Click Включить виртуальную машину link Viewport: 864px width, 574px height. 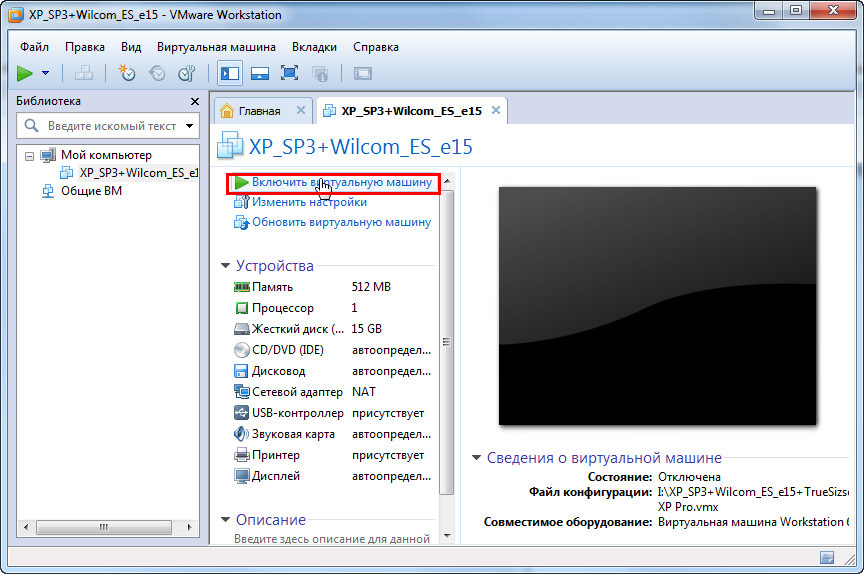click(342, 182)
